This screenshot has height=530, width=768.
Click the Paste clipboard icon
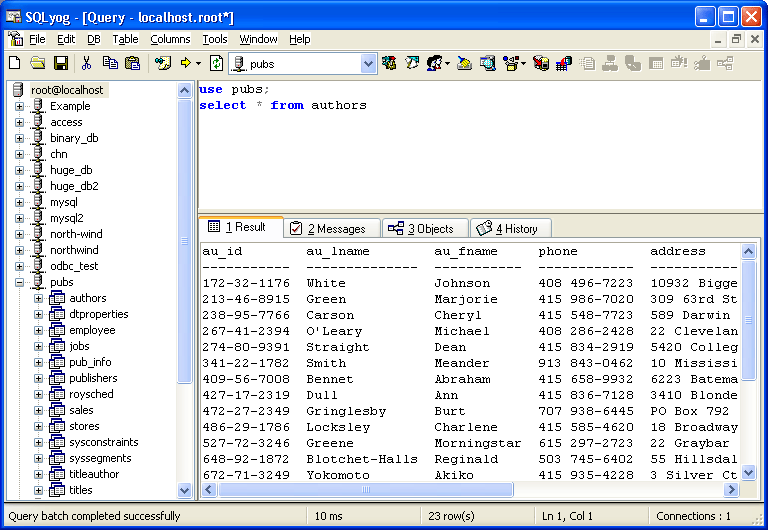pyautogui.click(x=132, y=63)
